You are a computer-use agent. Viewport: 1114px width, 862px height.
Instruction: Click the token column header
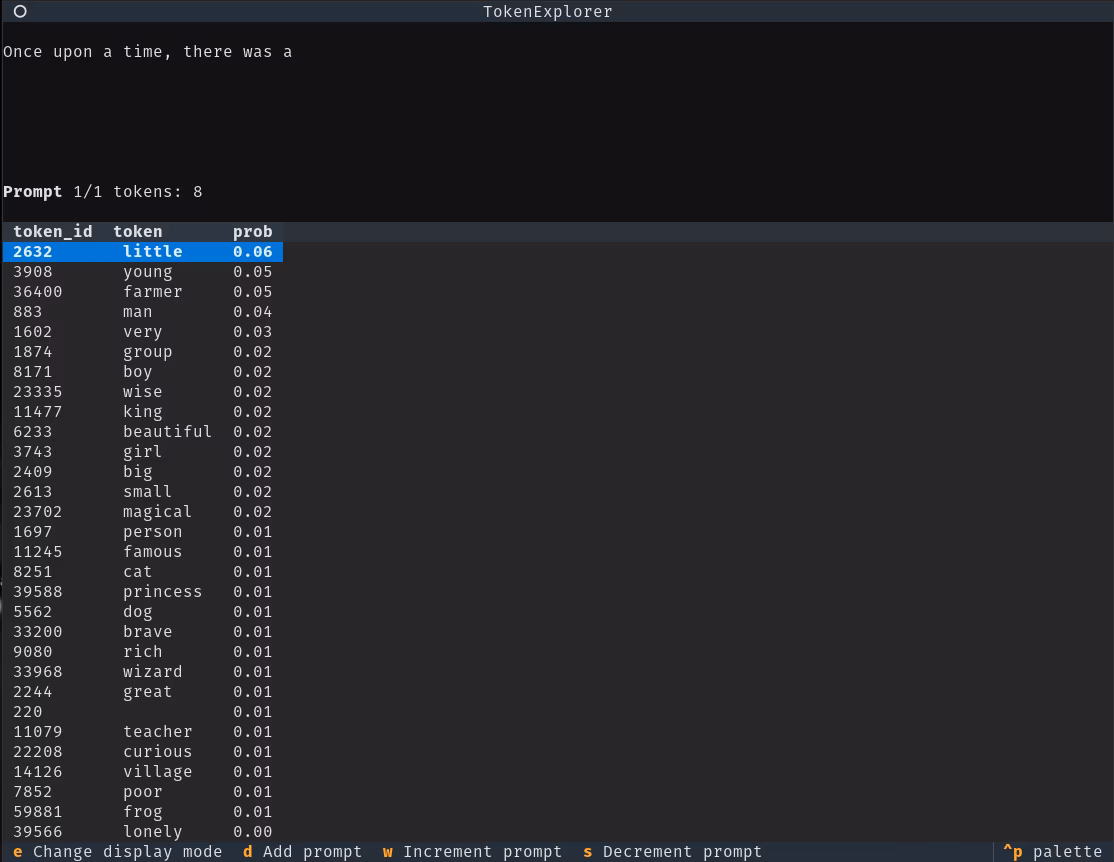pyautogui.click(x=138, y=232)
